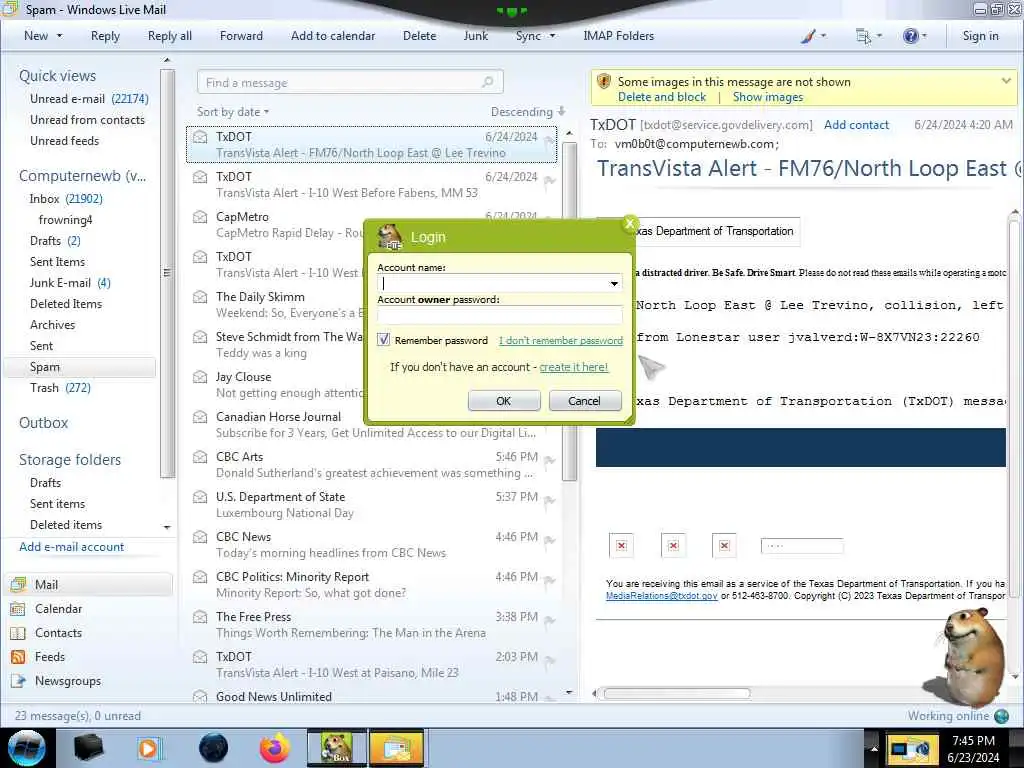Click the first broken image placeholder in email

(621, 545)
